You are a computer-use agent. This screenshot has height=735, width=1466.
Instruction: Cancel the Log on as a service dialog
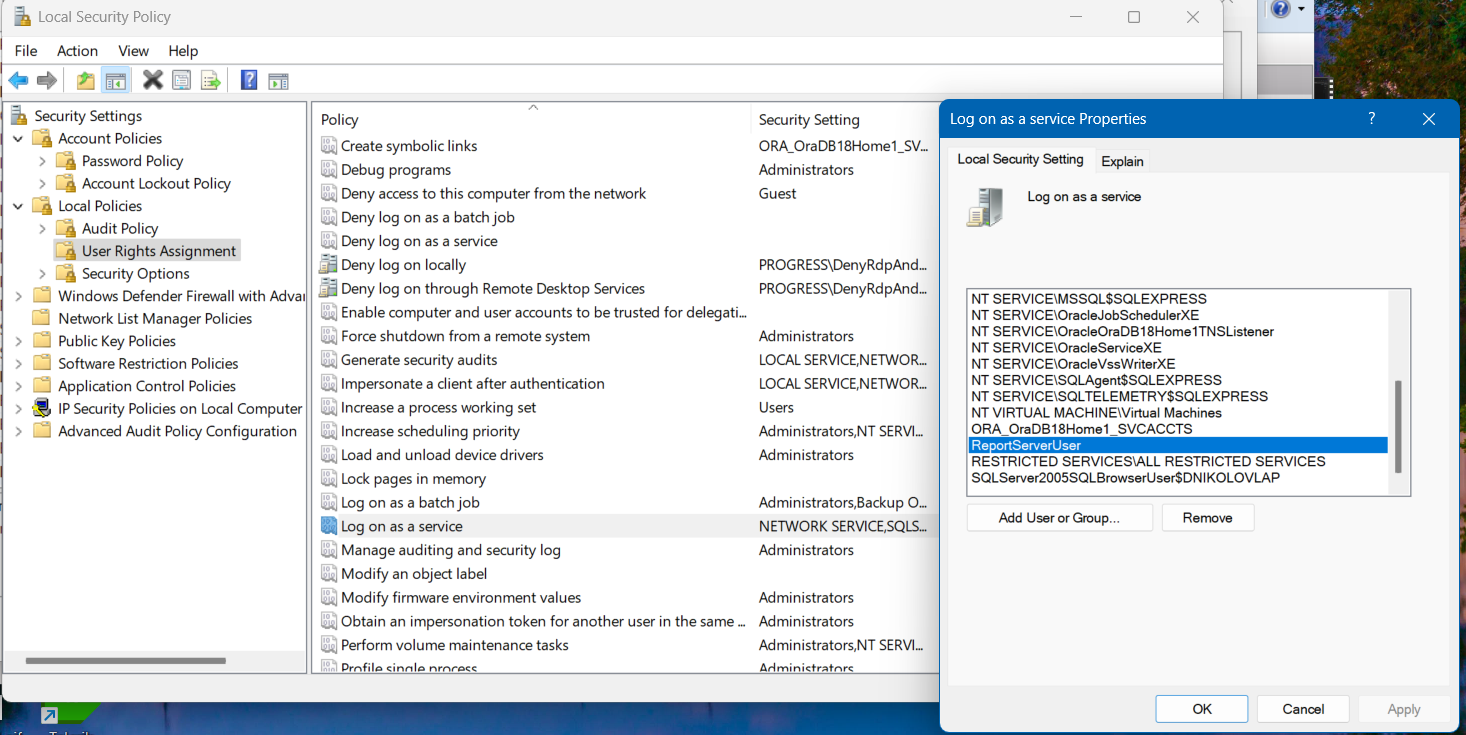click(x=1303, y=709)
